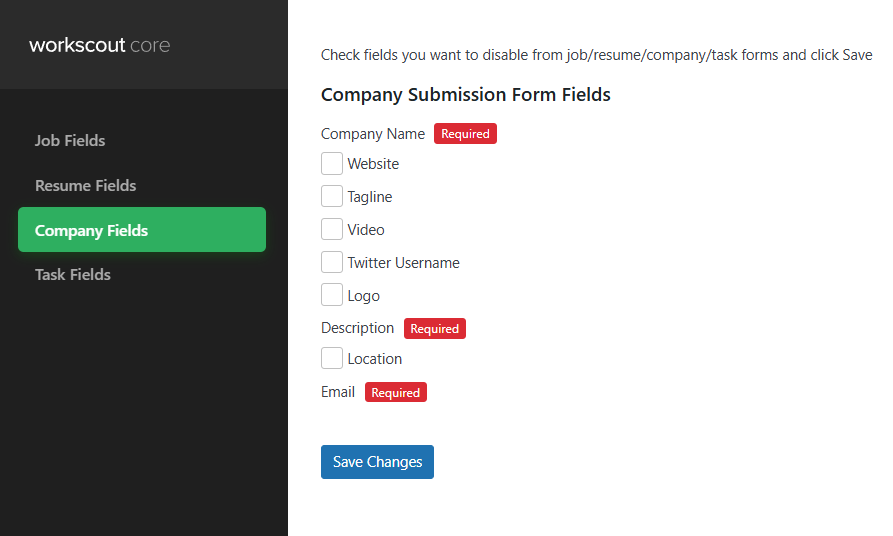Screen dimensions: 893x536
Task: Go to the Task Fields section
Action: (x=73, y=274)
